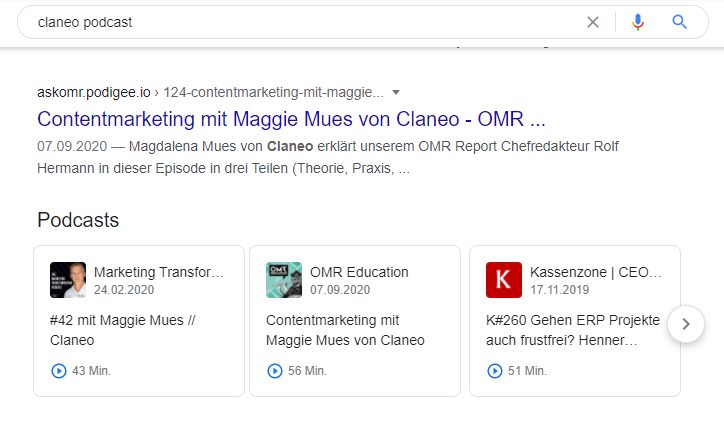Click the blue magnifier search icon
The width and height of the screenshot is (724, 427).
point(679,22)
